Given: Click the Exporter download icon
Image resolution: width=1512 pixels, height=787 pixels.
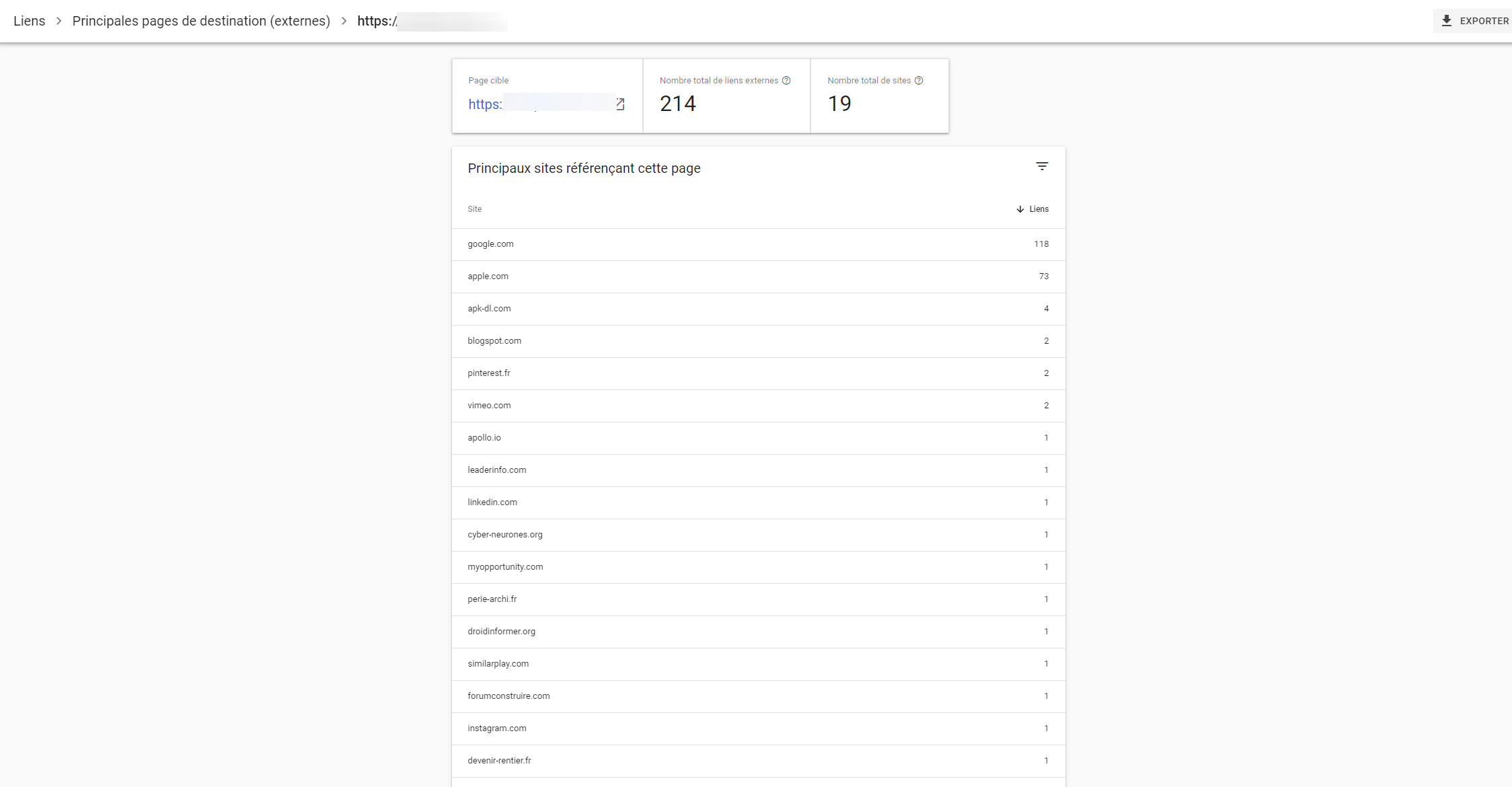Looking at the screenshot, I should (x=1447, y=21).
